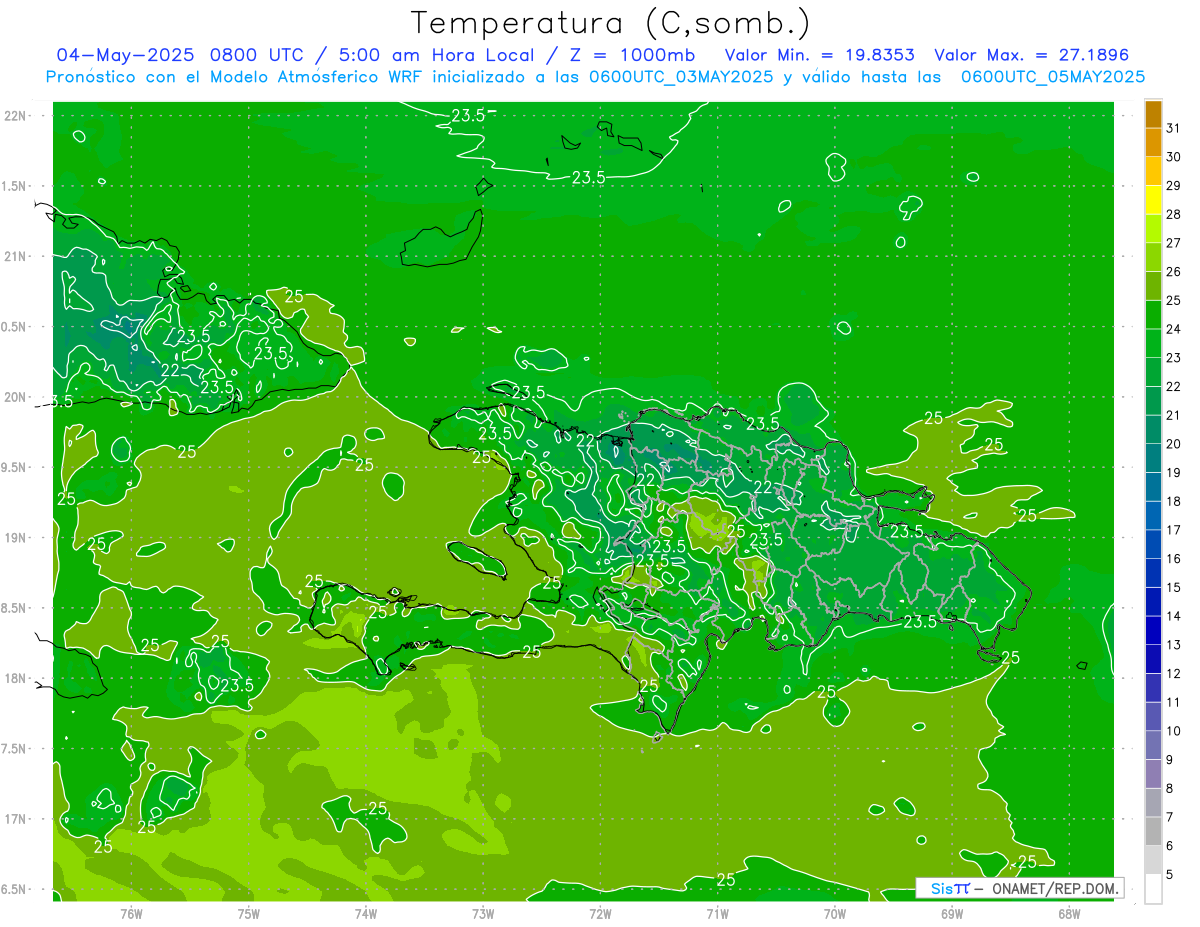Select the '0600UTC_03MAY2025' initialization timestamp
This screenshot has height=927, width=1200.
coord(681,76)
